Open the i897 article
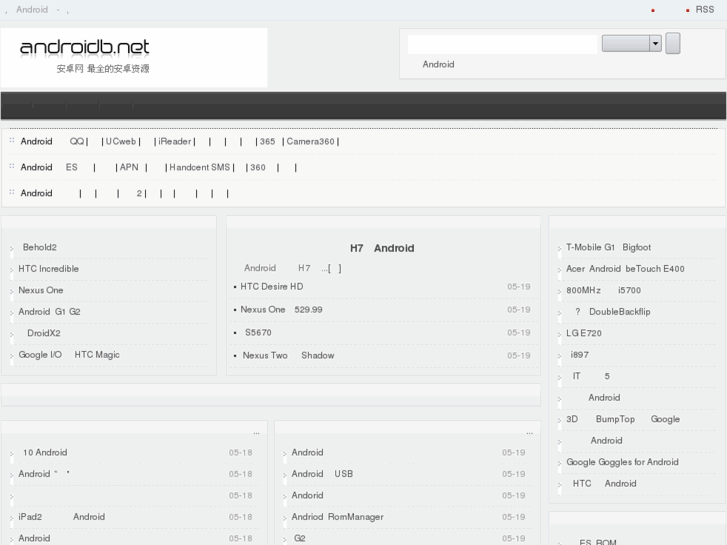This screenshot has height=545, width=727. [579, 354]
